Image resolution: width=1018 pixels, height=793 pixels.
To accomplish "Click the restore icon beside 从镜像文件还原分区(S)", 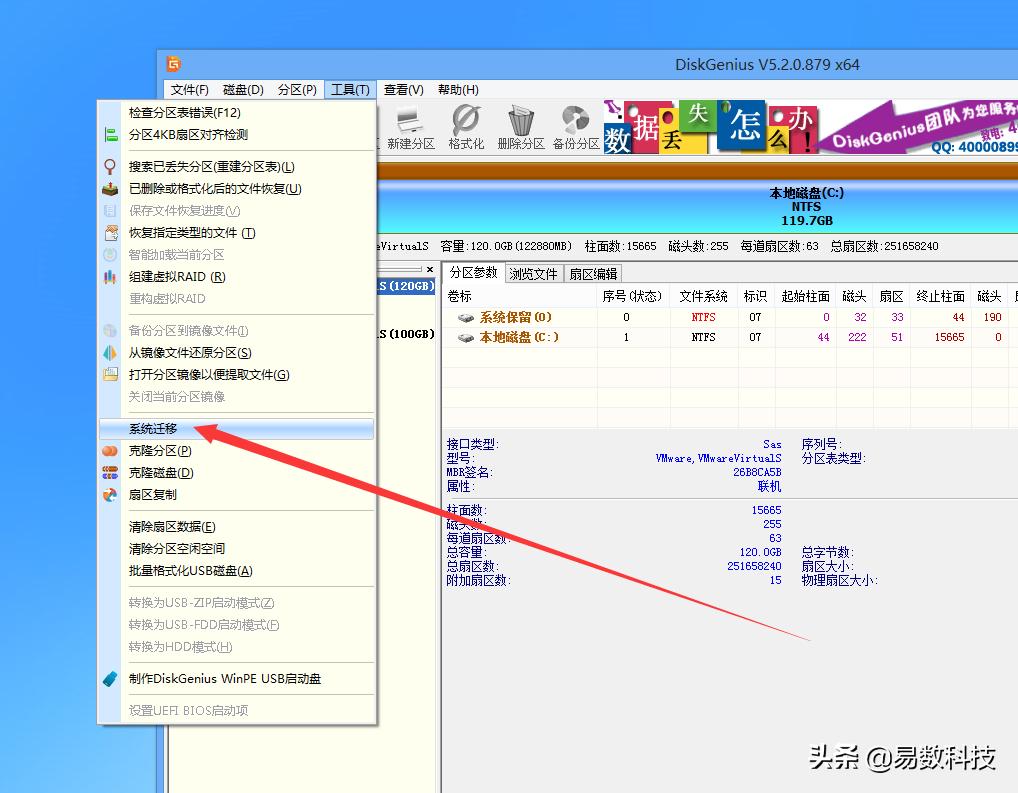I will tap(110, 352).
